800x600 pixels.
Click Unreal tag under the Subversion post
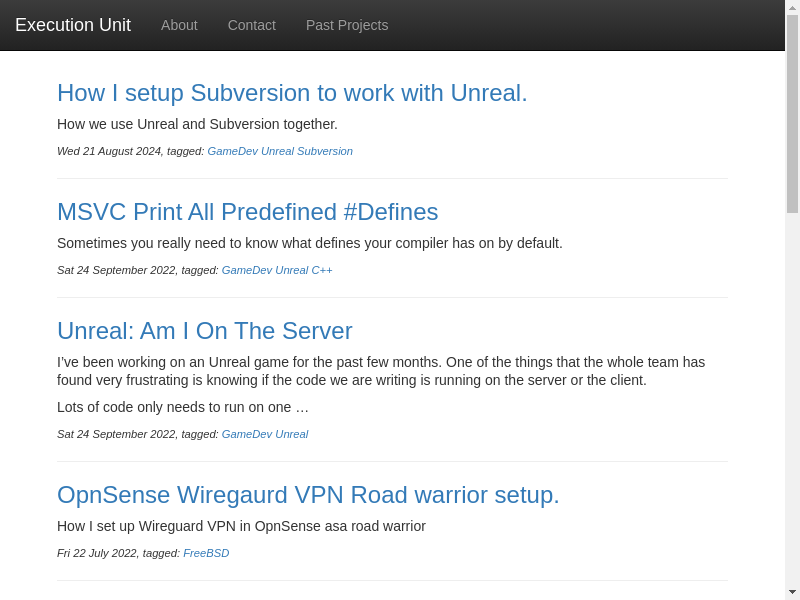click(x=277, y=151)
